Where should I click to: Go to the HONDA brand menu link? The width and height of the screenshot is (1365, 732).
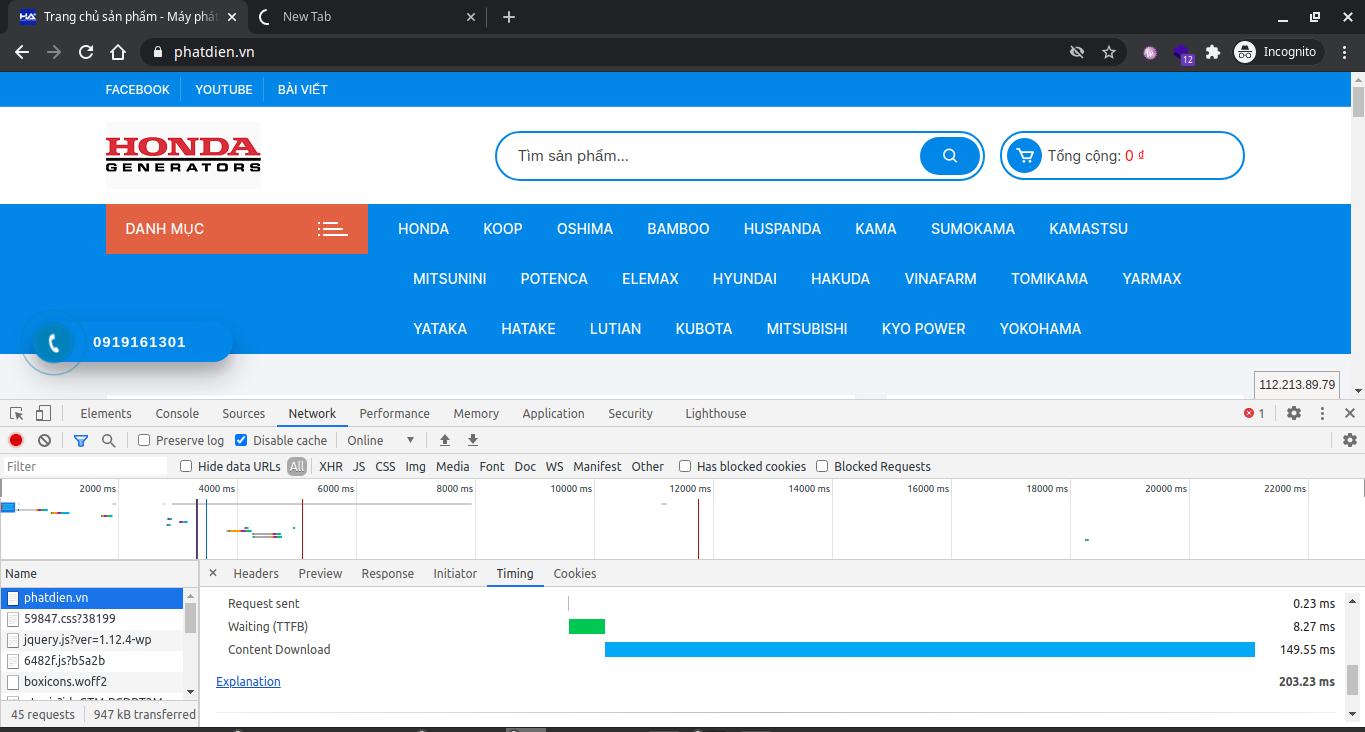pos(424,229)
